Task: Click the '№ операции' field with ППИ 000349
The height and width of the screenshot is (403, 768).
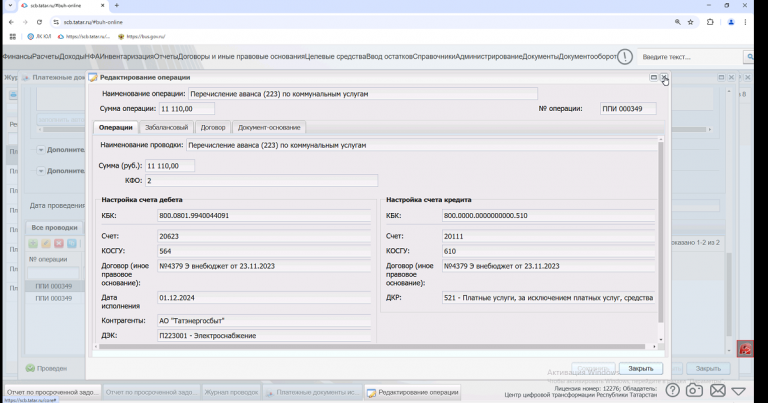Action: point(628,109)
